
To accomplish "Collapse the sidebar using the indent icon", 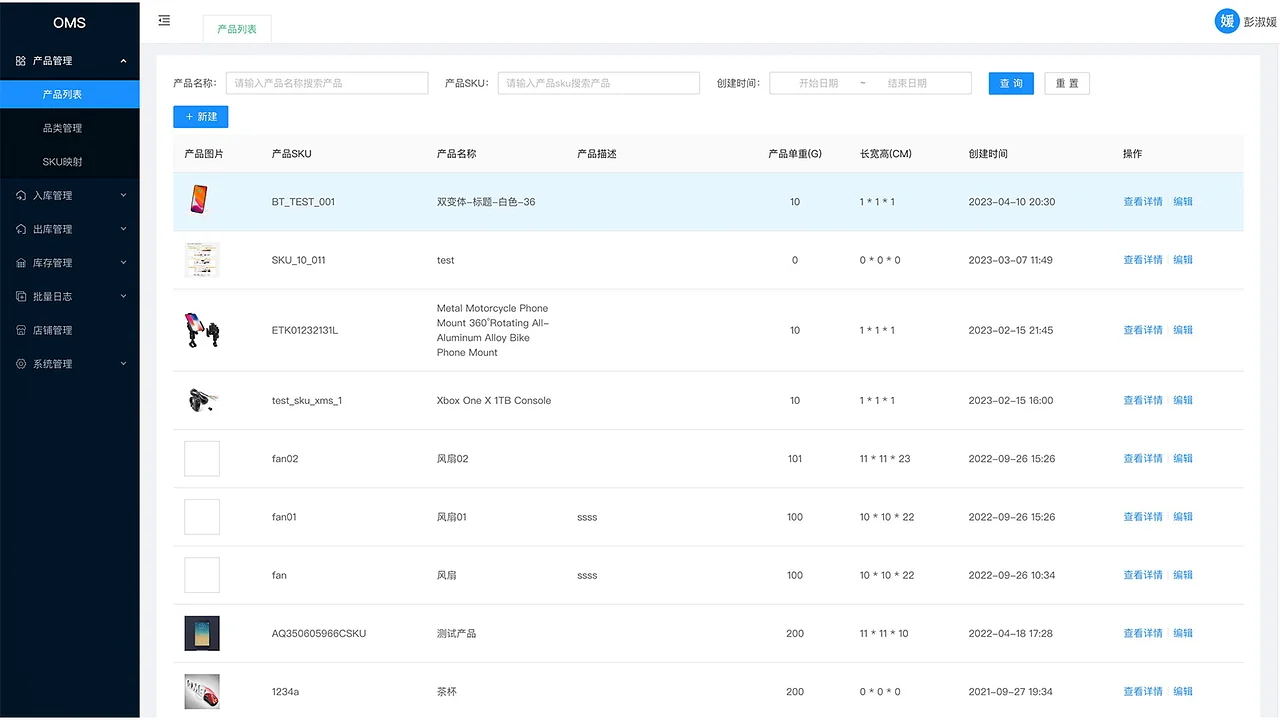I will click(x=163, y=19).
